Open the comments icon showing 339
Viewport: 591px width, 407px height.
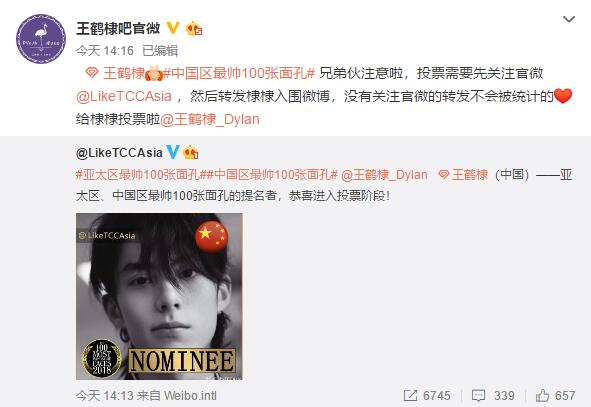click(493, 395)
